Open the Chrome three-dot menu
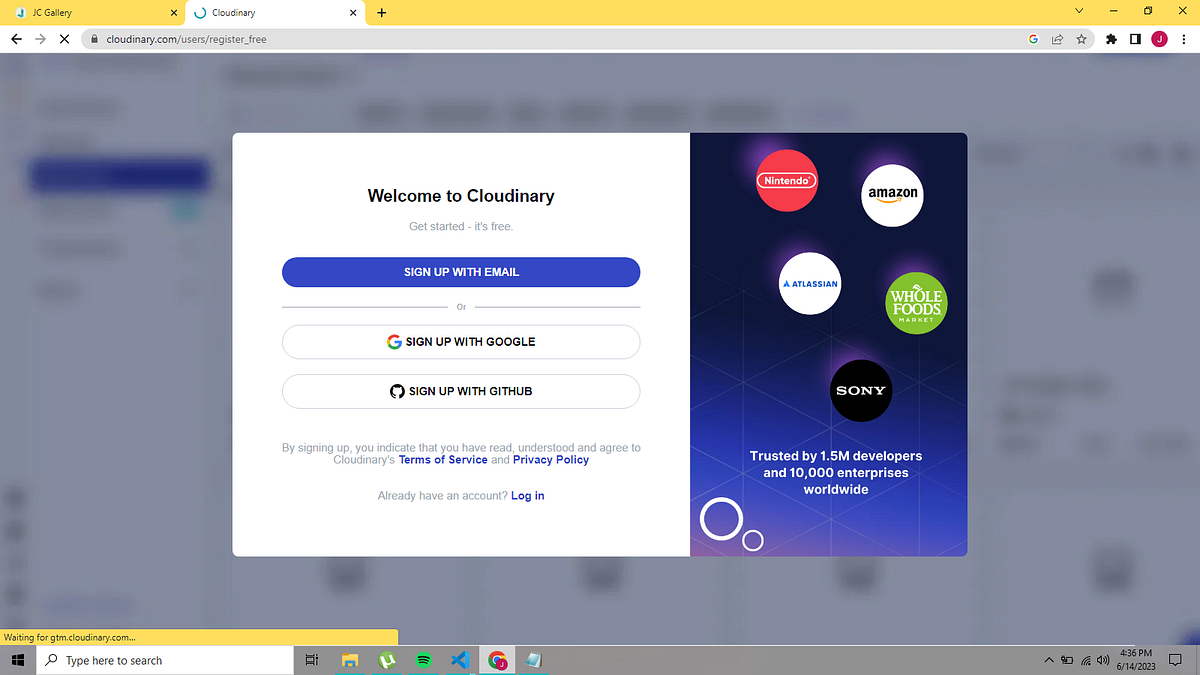 point(1184,37)
